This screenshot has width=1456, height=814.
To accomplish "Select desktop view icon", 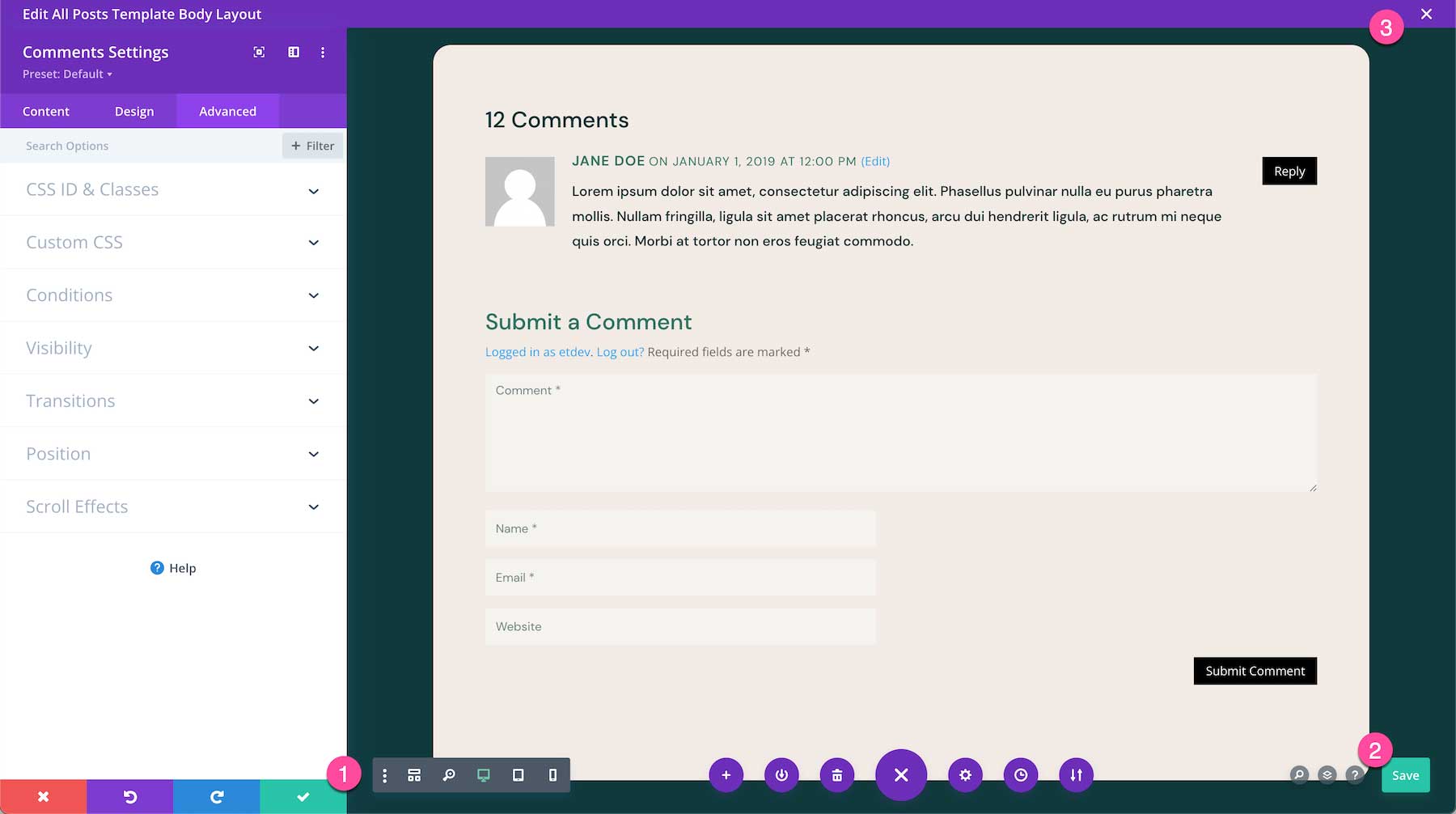I will pyautogui.click(x=484, y=775).
